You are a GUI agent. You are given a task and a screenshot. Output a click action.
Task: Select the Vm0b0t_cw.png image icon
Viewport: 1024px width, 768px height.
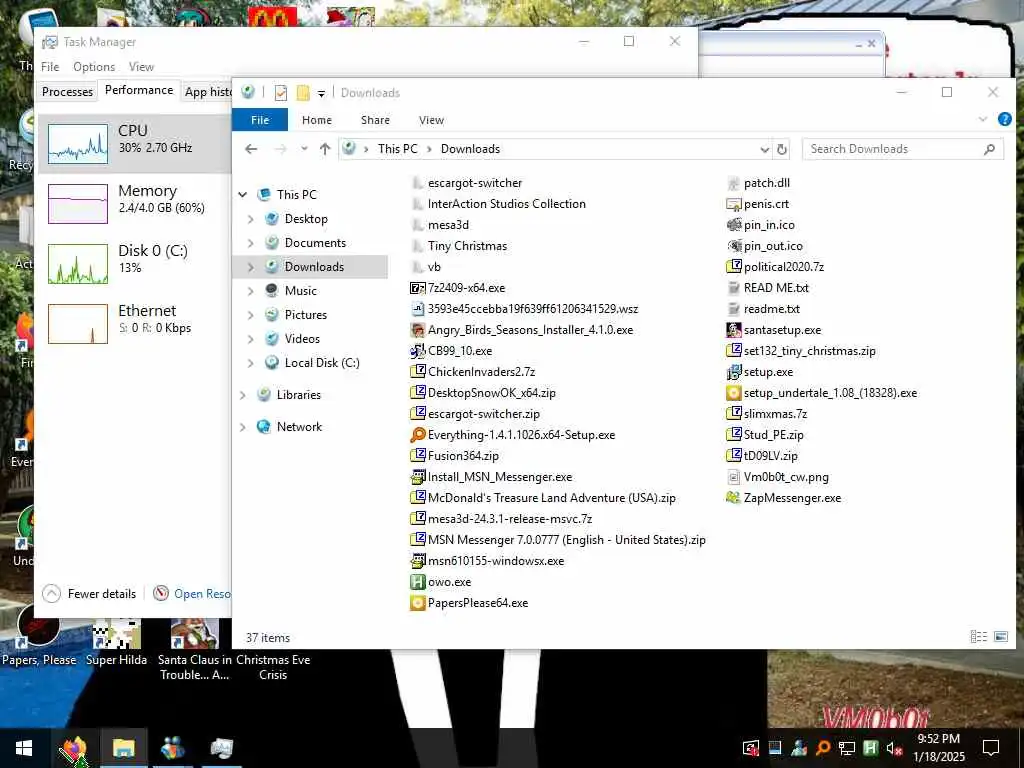pyautogui.click(x=733, y=477)
